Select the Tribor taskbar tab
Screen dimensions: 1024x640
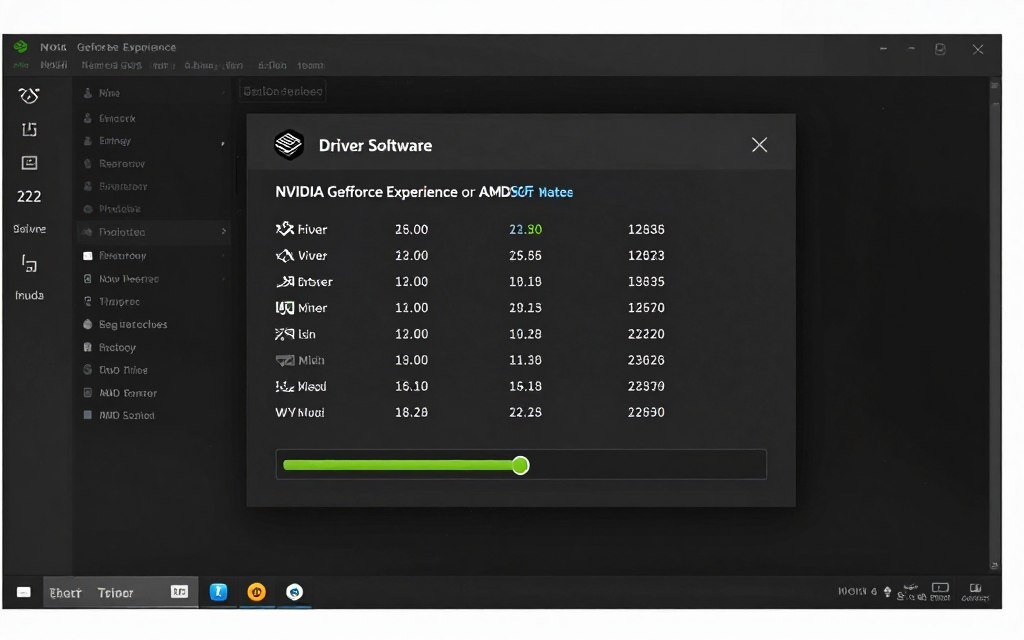(114, 592)
